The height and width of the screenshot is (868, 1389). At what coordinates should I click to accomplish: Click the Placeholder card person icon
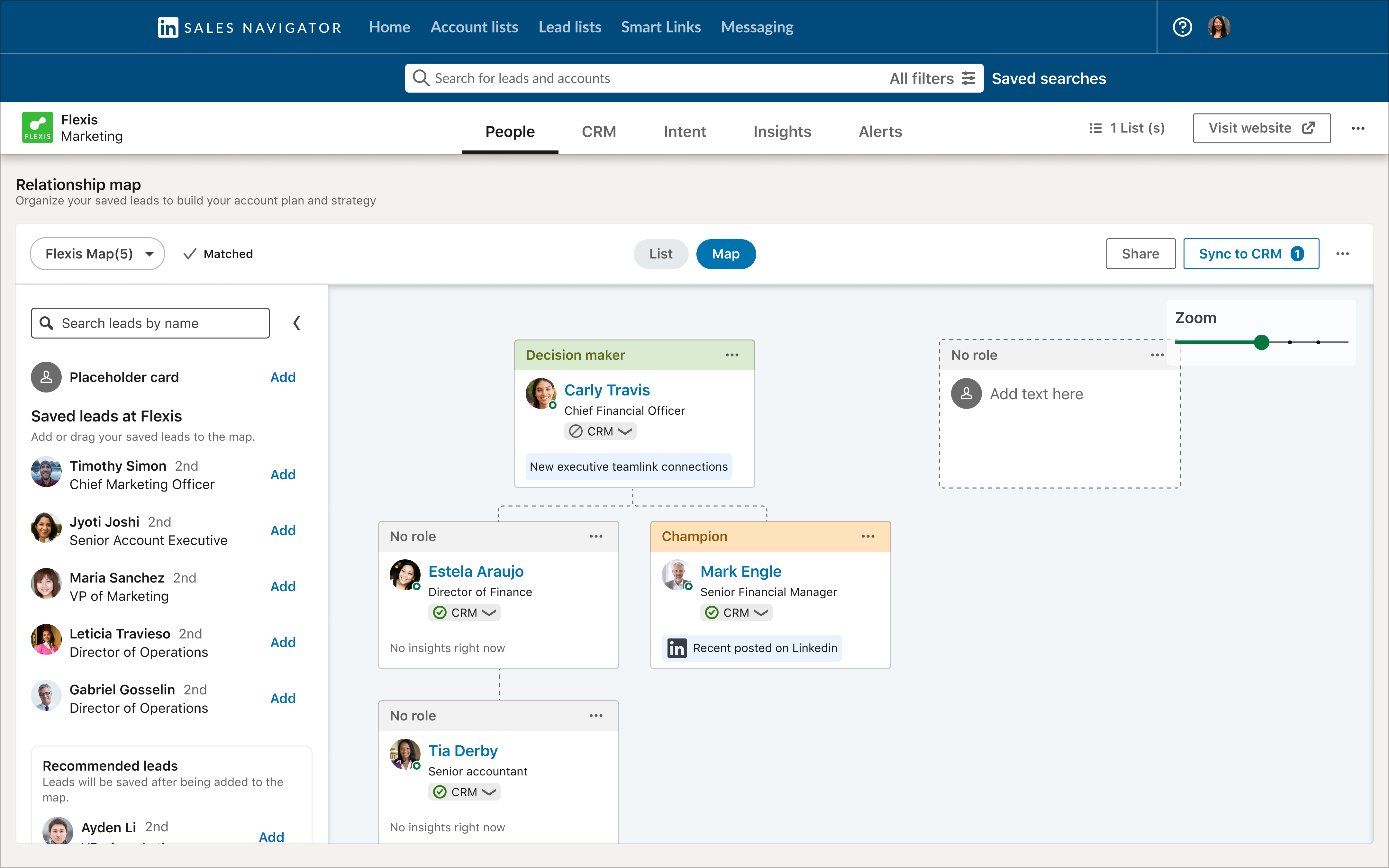(47, 377)
